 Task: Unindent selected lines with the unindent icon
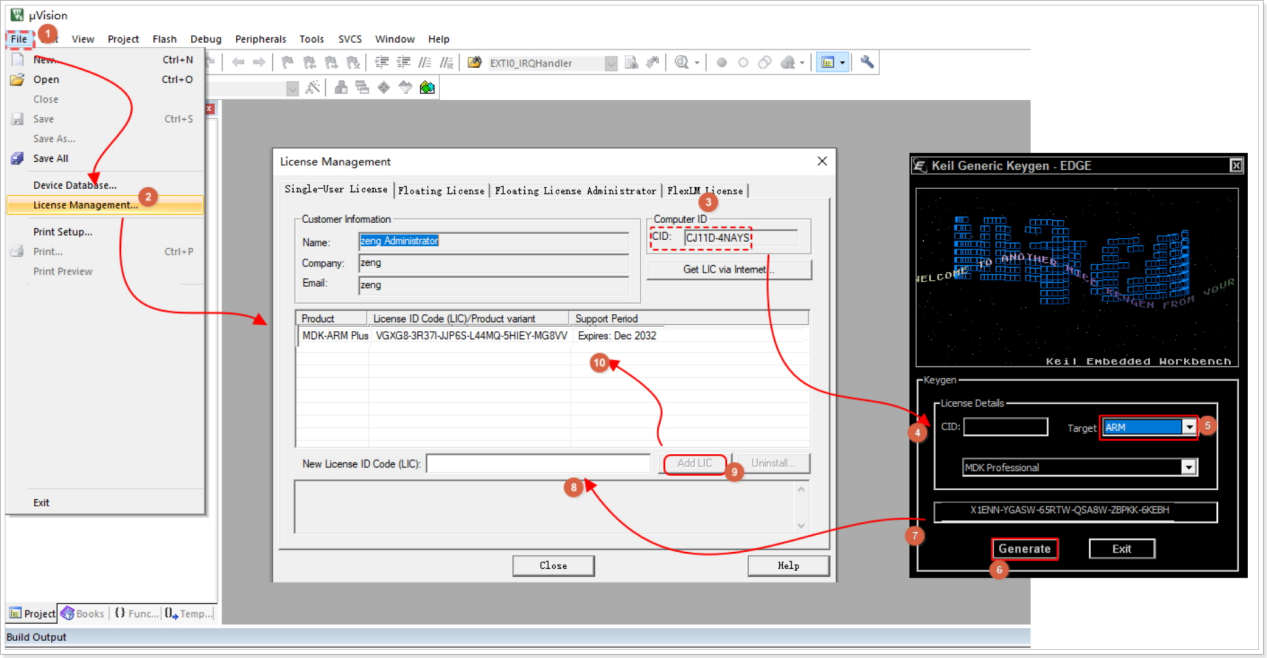tap(403, 62)
